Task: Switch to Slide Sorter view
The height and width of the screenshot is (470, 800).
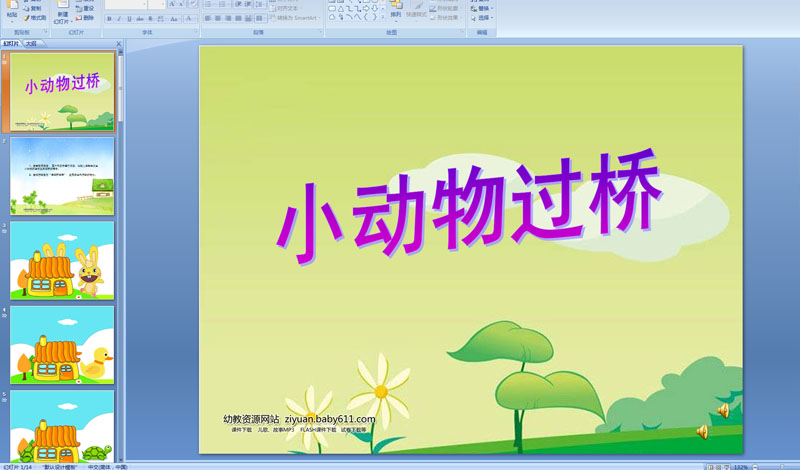Action: tap(718, 467)
